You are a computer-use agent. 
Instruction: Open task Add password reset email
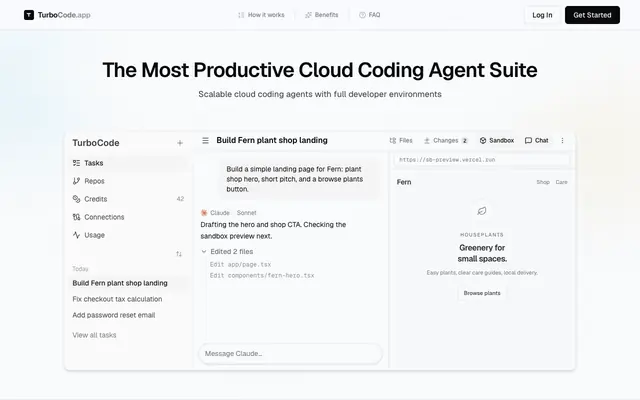pyautogui.click(x=129, y=315)
